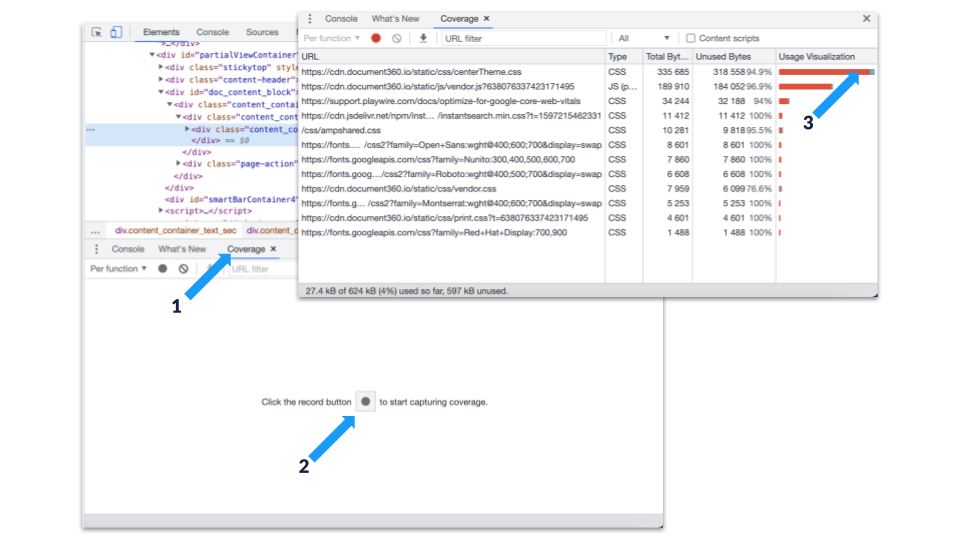Sort by the Unused Bytes column header

(734, 56)
